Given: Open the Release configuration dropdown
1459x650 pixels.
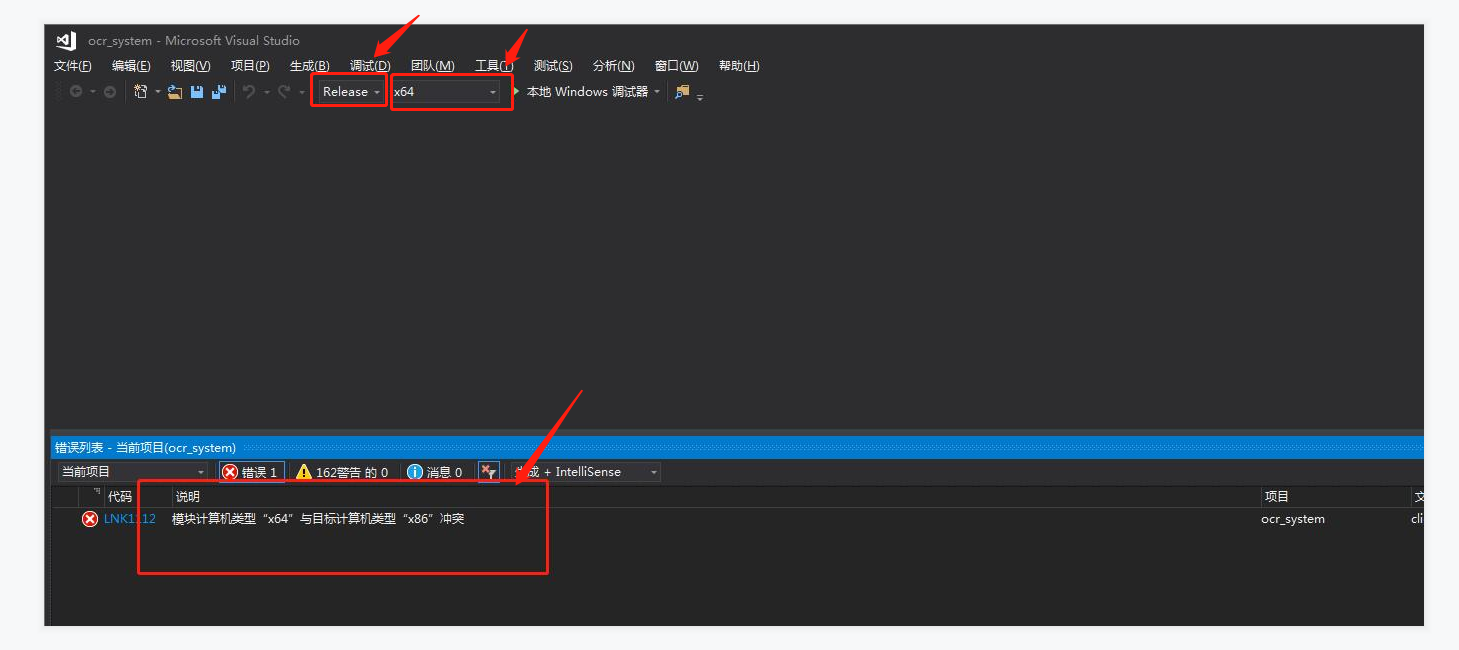Looking at the screenshot, I should tap(350, 91).
